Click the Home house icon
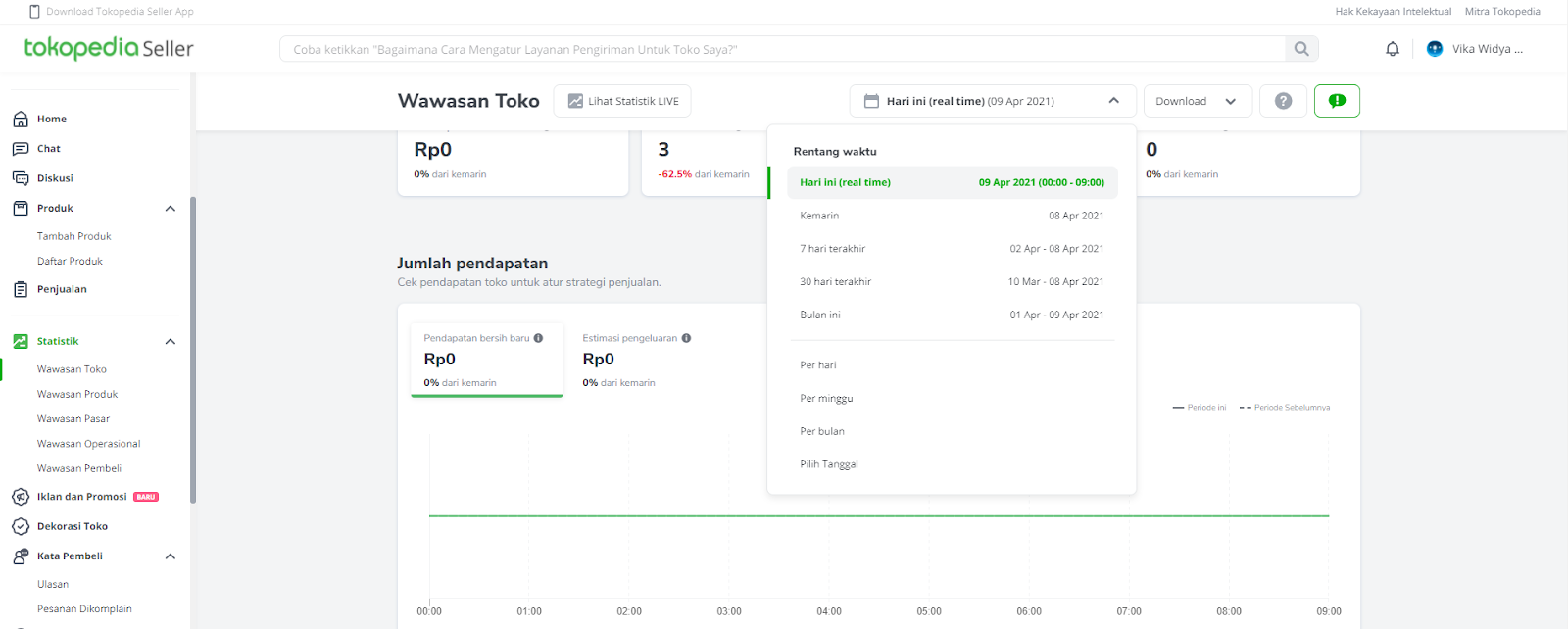The width and height of the screenshot is (1568, 629). 21,120
